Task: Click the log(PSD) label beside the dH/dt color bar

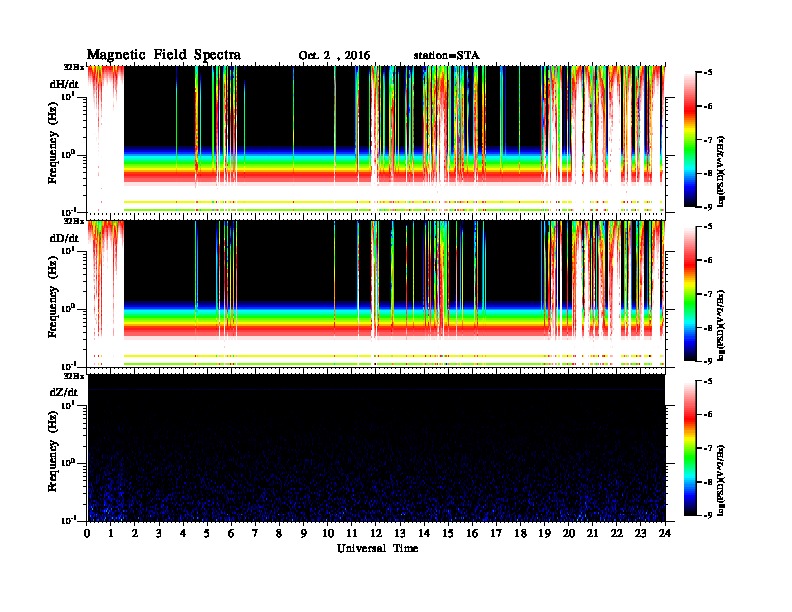Action: (x=721, y=172)
